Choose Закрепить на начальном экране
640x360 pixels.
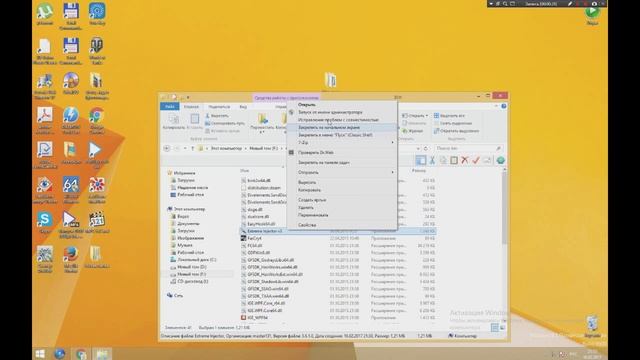click(342, 127)
